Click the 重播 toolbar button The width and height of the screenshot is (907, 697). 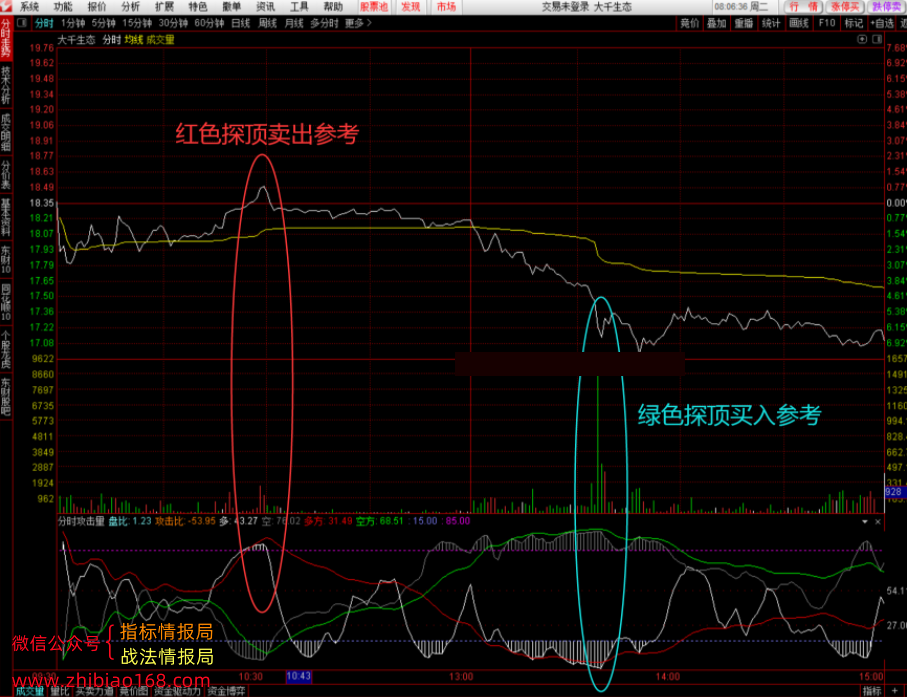pos(744,23)
